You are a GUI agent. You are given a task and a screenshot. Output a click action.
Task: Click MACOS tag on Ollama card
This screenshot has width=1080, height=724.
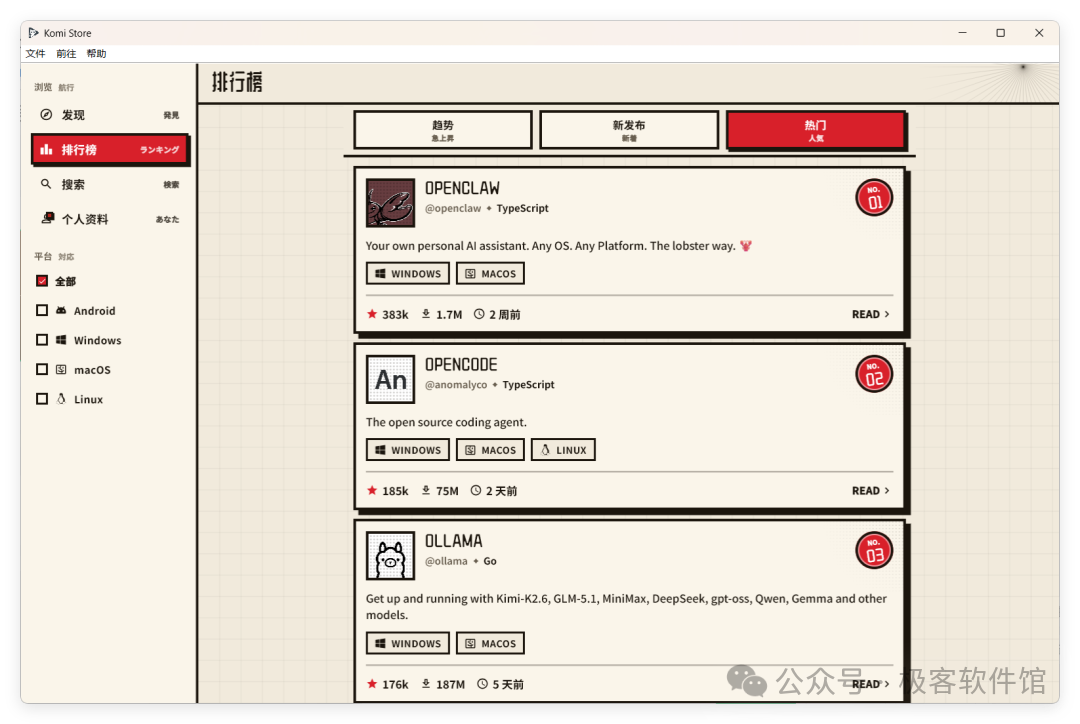pos(490,643)
